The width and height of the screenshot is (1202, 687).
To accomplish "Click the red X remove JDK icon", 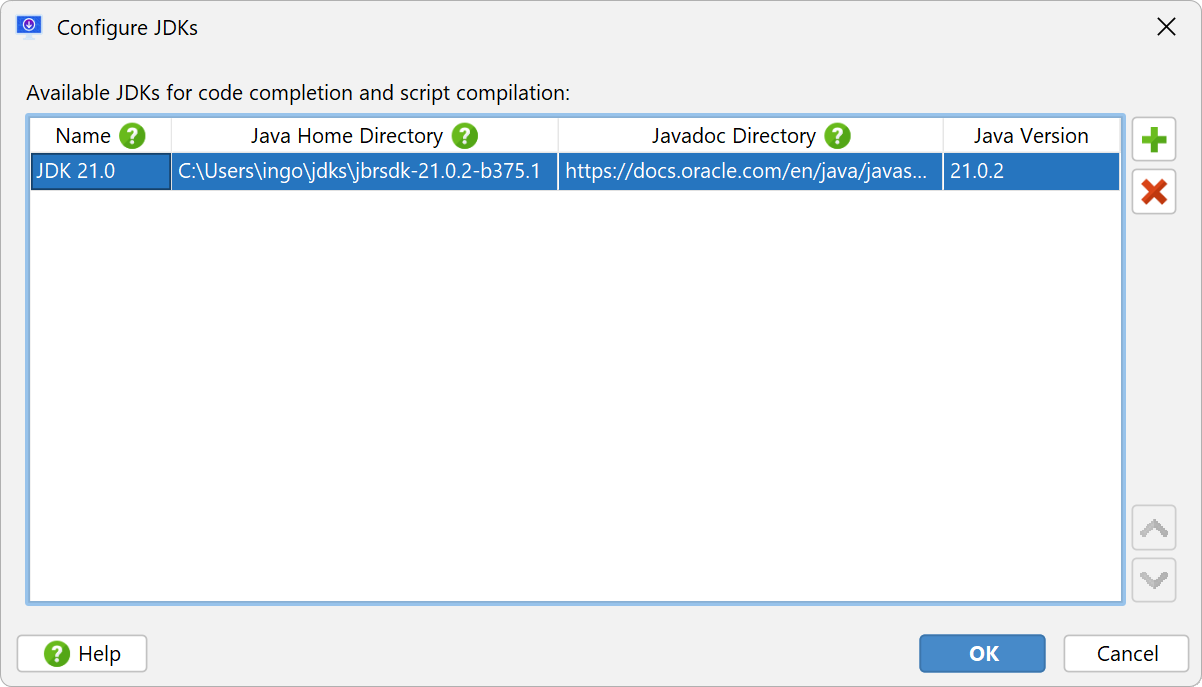I will tap(1153, 191).
